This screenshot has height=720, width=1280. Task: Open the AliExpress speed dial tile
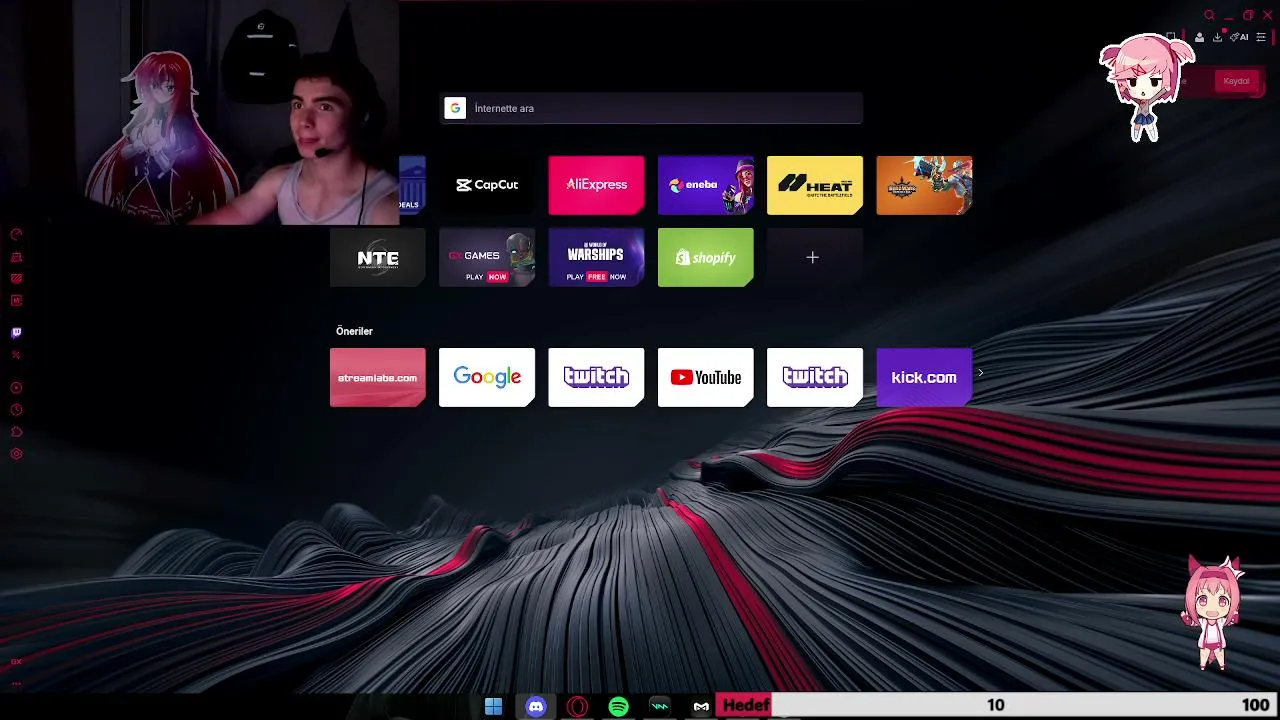click(x=596, y=185)
